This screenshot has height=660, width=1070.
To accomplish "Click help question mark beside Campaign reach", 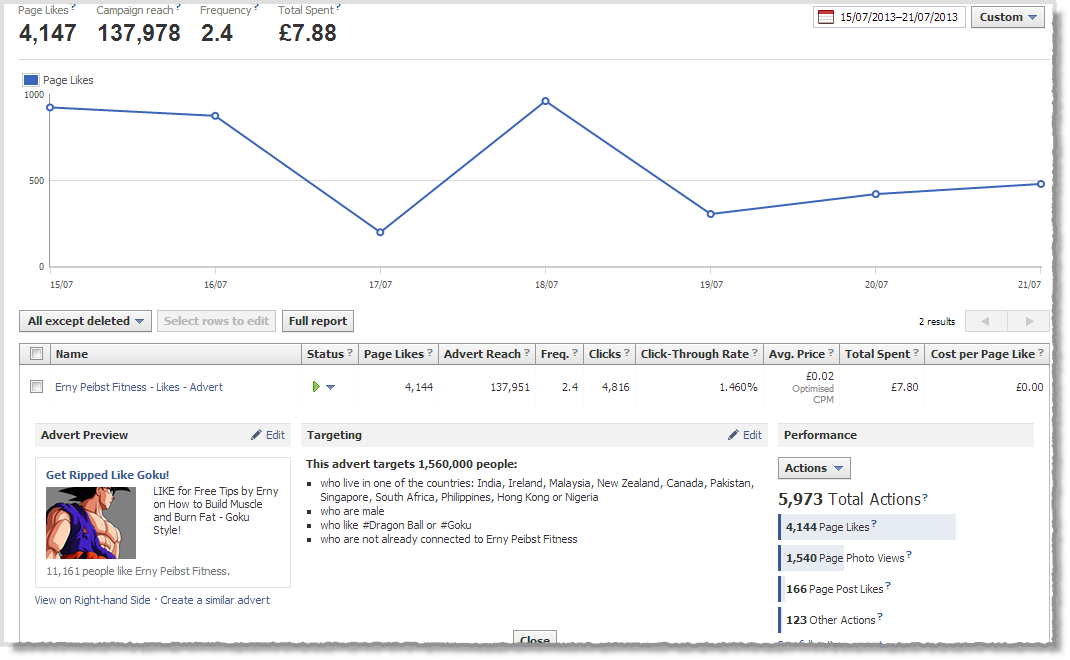I will 178,7.
